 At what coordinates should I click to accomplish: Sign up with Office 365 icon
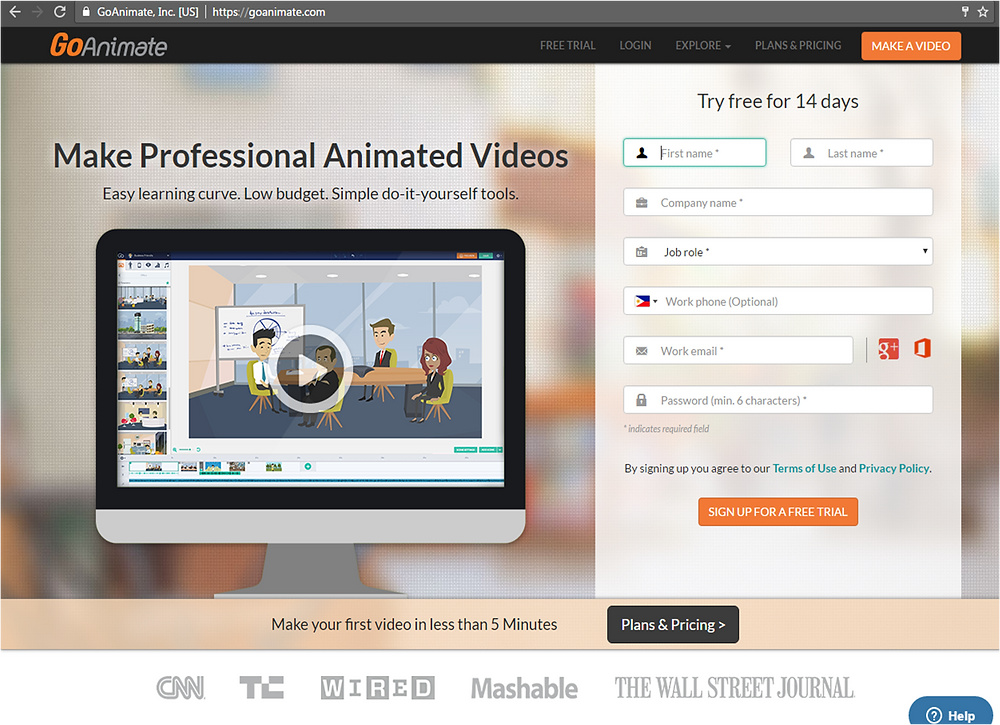pyautogui.click(x=922, y=349)
